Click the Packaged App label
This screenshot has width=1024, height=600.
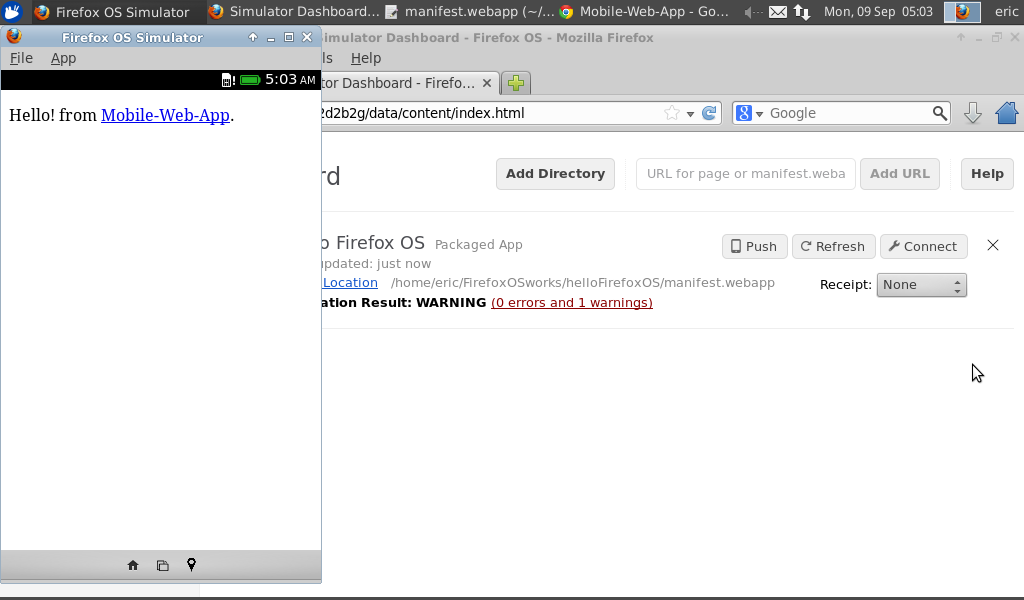click(479, 245)
